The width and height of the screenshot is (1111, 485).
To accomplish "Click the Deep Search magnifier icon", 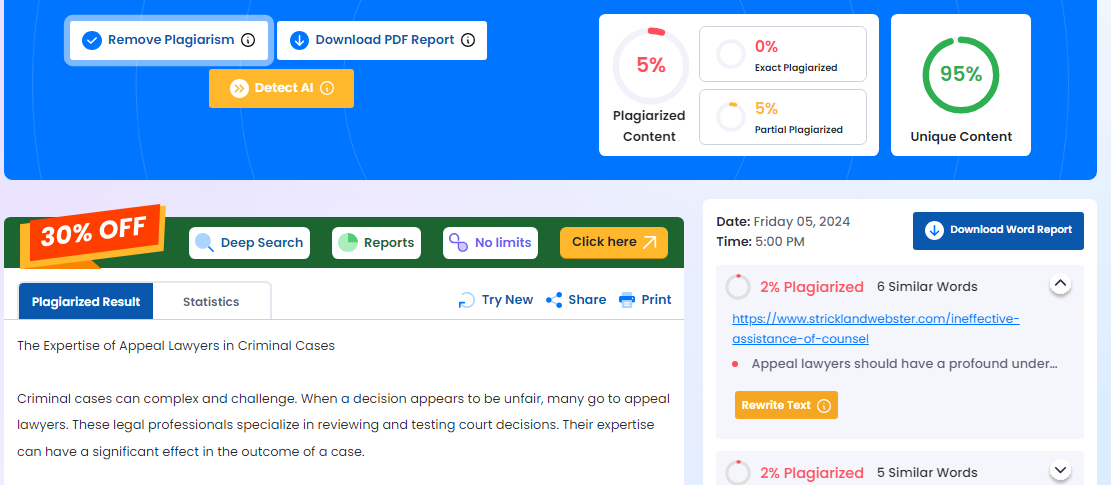I will (205, 243).
